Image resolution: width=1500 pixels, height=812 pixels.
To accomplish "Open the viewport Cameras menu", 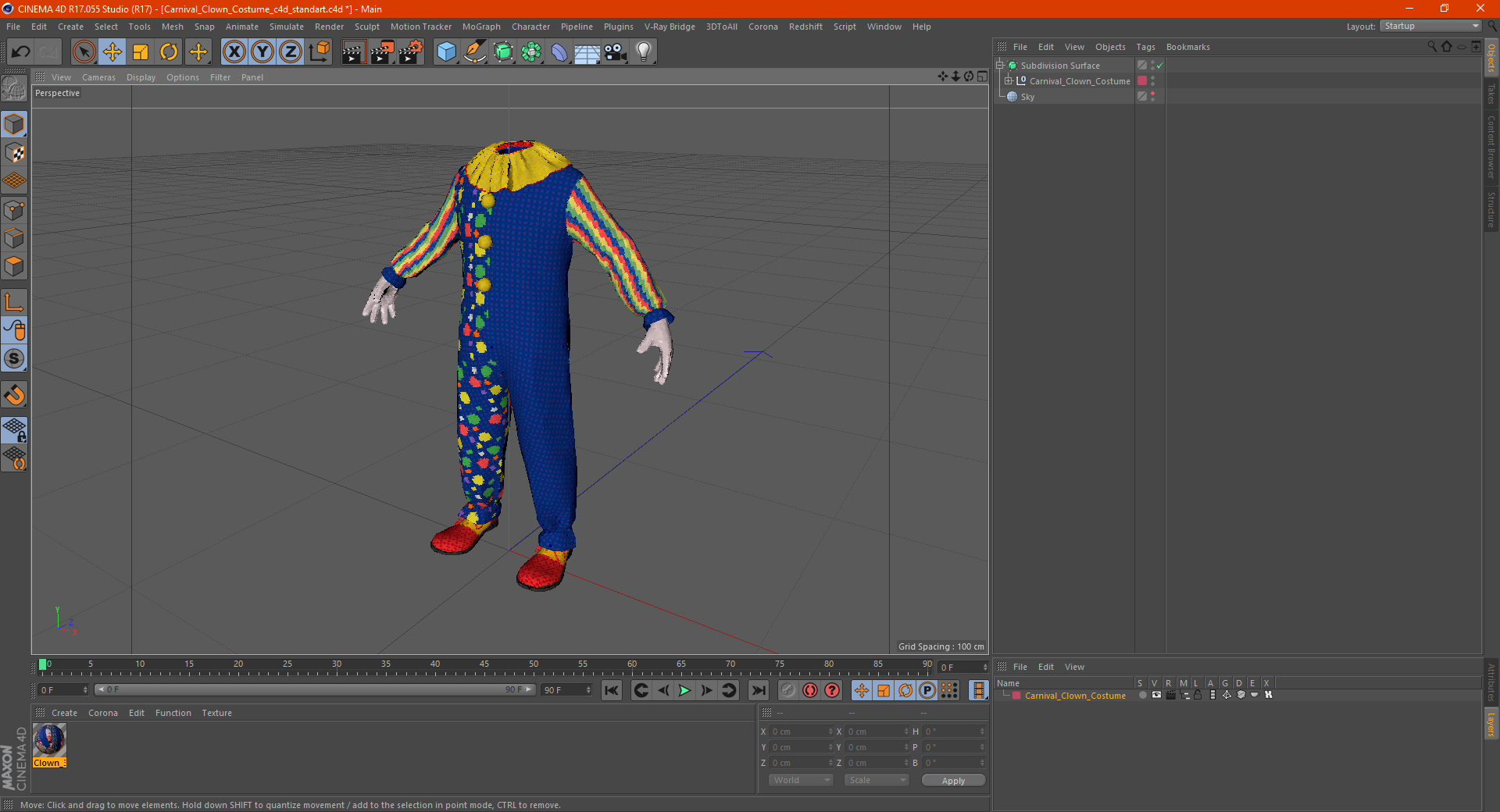I will 98,77.
